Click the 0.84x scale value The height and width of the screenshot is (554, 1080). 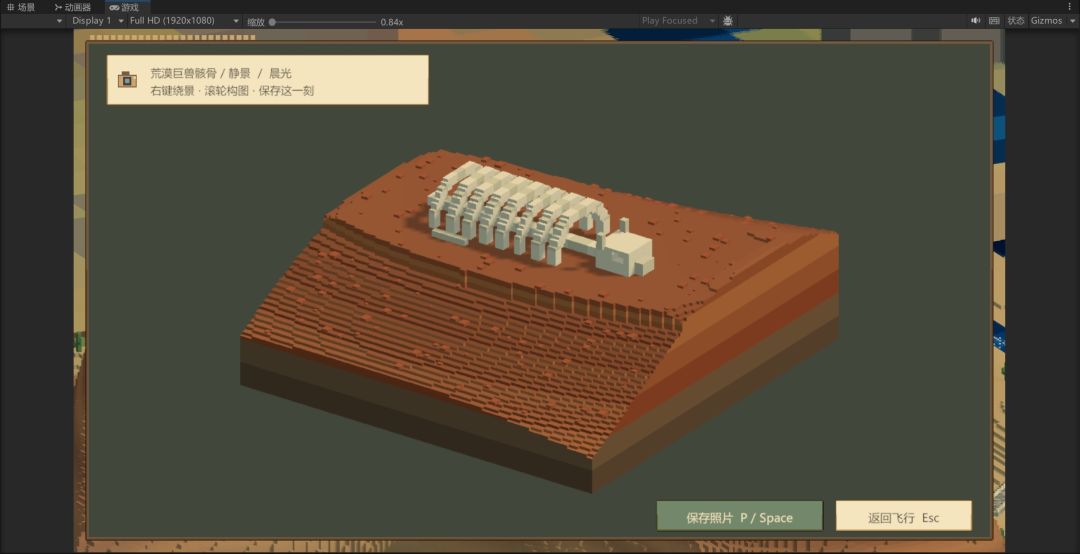392,22
